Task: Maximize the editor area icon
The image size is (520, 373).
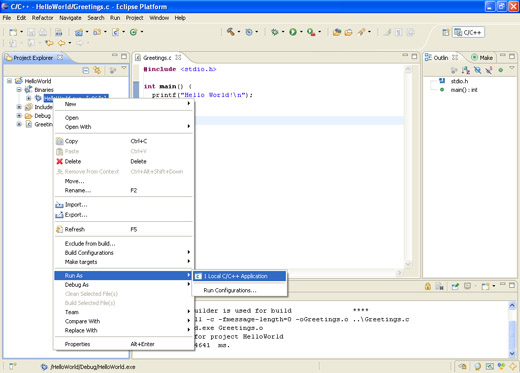Action: pos(414,56)
